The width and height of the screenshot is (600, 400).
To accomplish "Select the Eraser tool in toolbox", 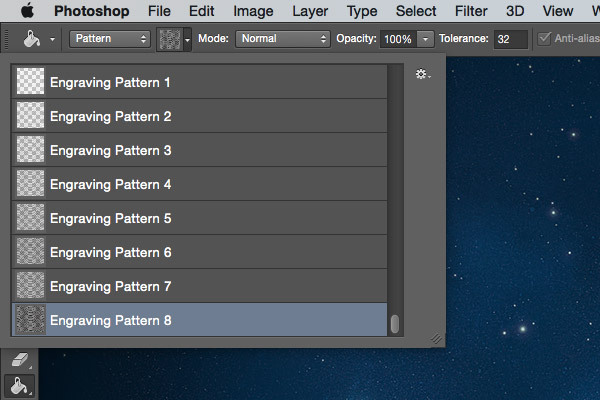I will (20, 360).
